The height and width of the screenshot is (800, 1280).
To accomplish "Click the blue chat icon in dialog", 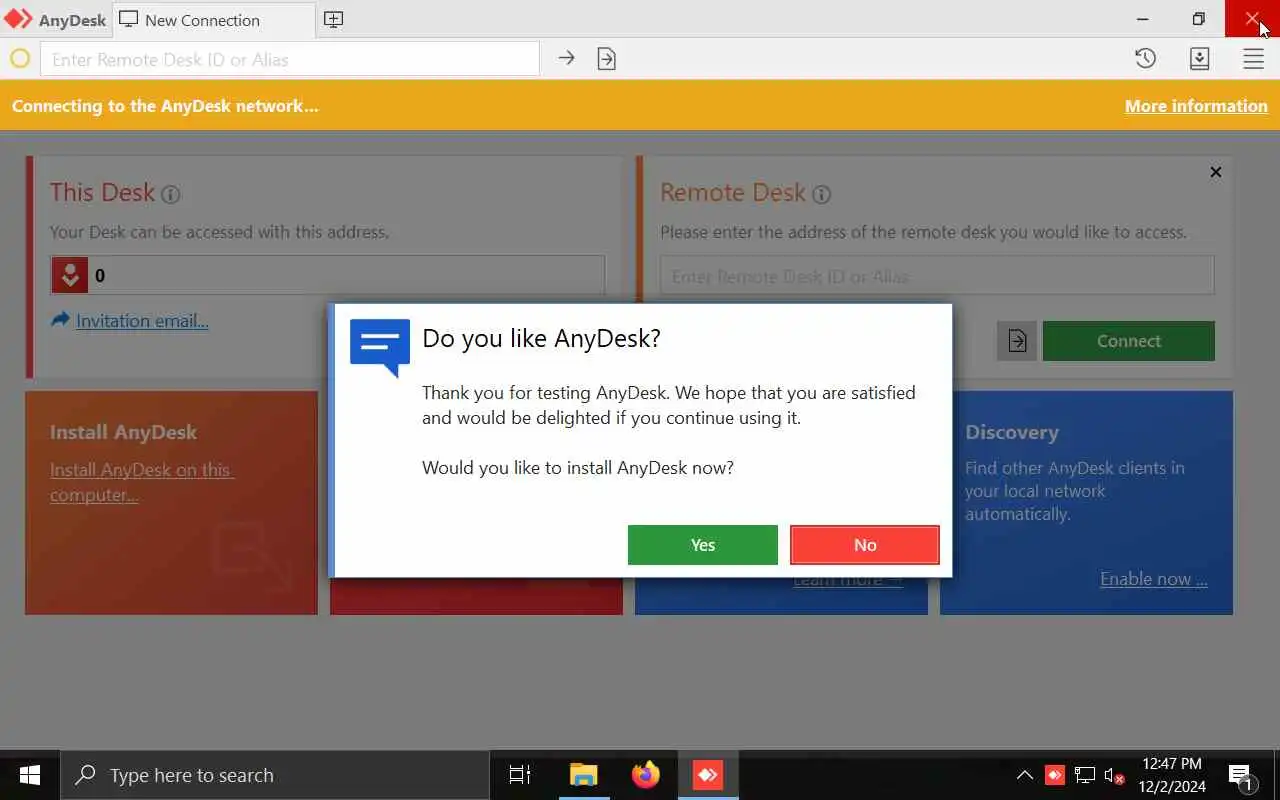I will 380,347.
